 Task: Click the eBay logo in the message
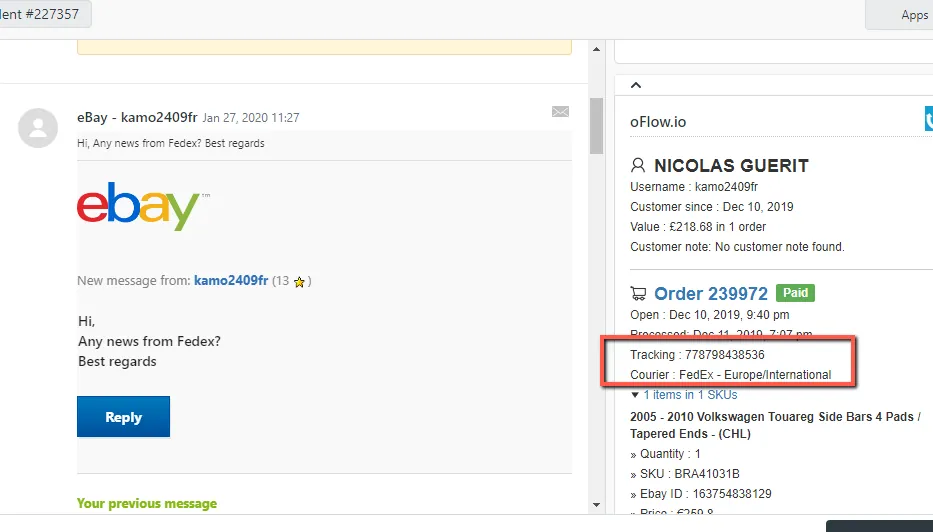tap(143, 205)
